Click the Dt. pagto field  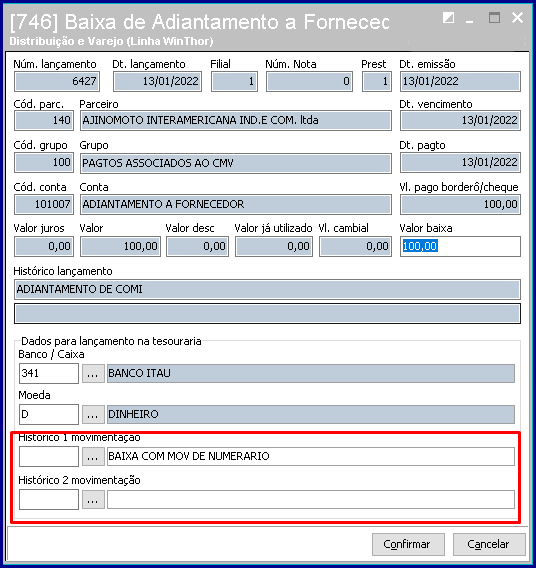(x=460, y=163)
